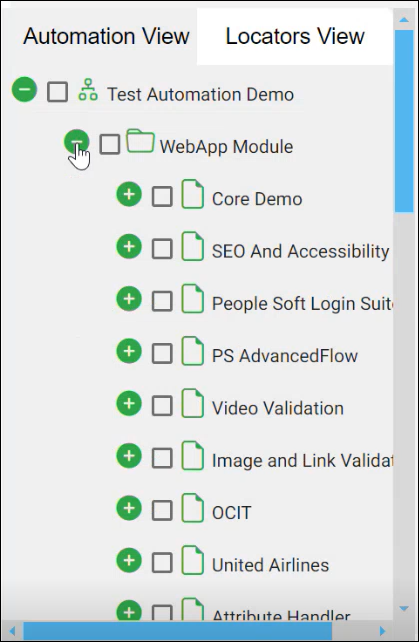Click the horizontal scrollbar thumb
The width and height of the screenshot is (419, 642).
(177, 631)
